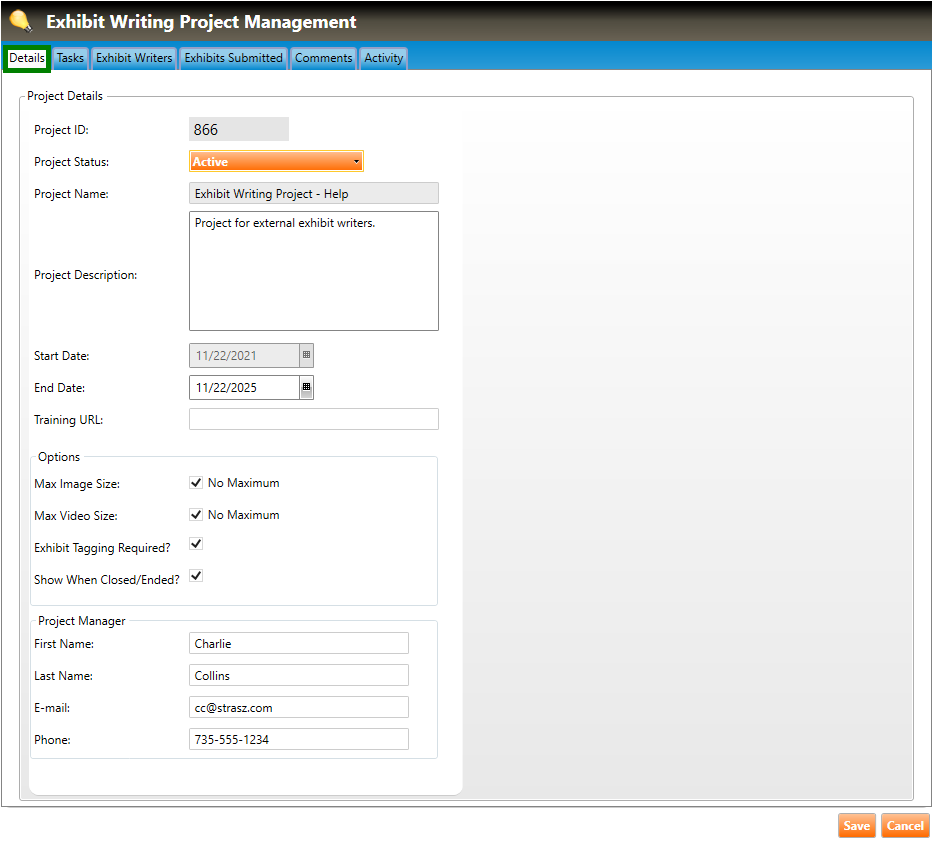Focus the Project Description text area
The height and width of the screenshot is (842, 935).
point(313,271)
